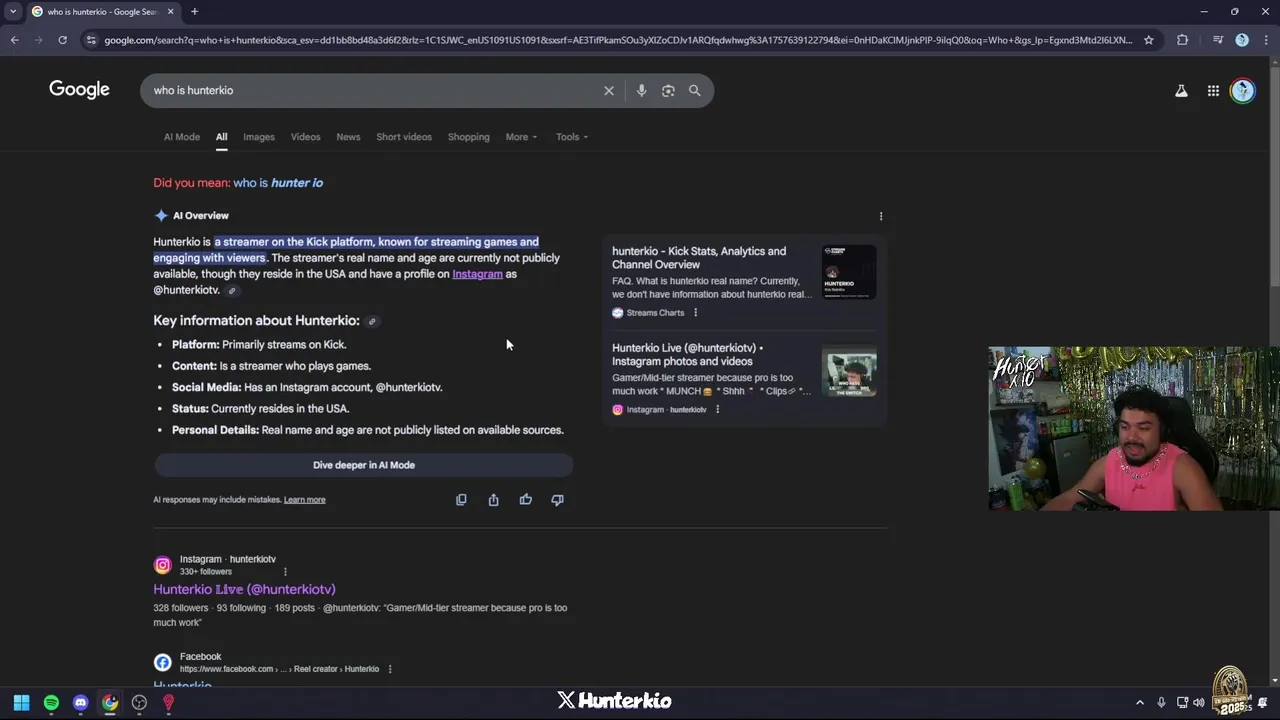Open options dots for Instagram source card
Image resolution: width=1280 pixels, height=720 pixels.
[717, 409]
